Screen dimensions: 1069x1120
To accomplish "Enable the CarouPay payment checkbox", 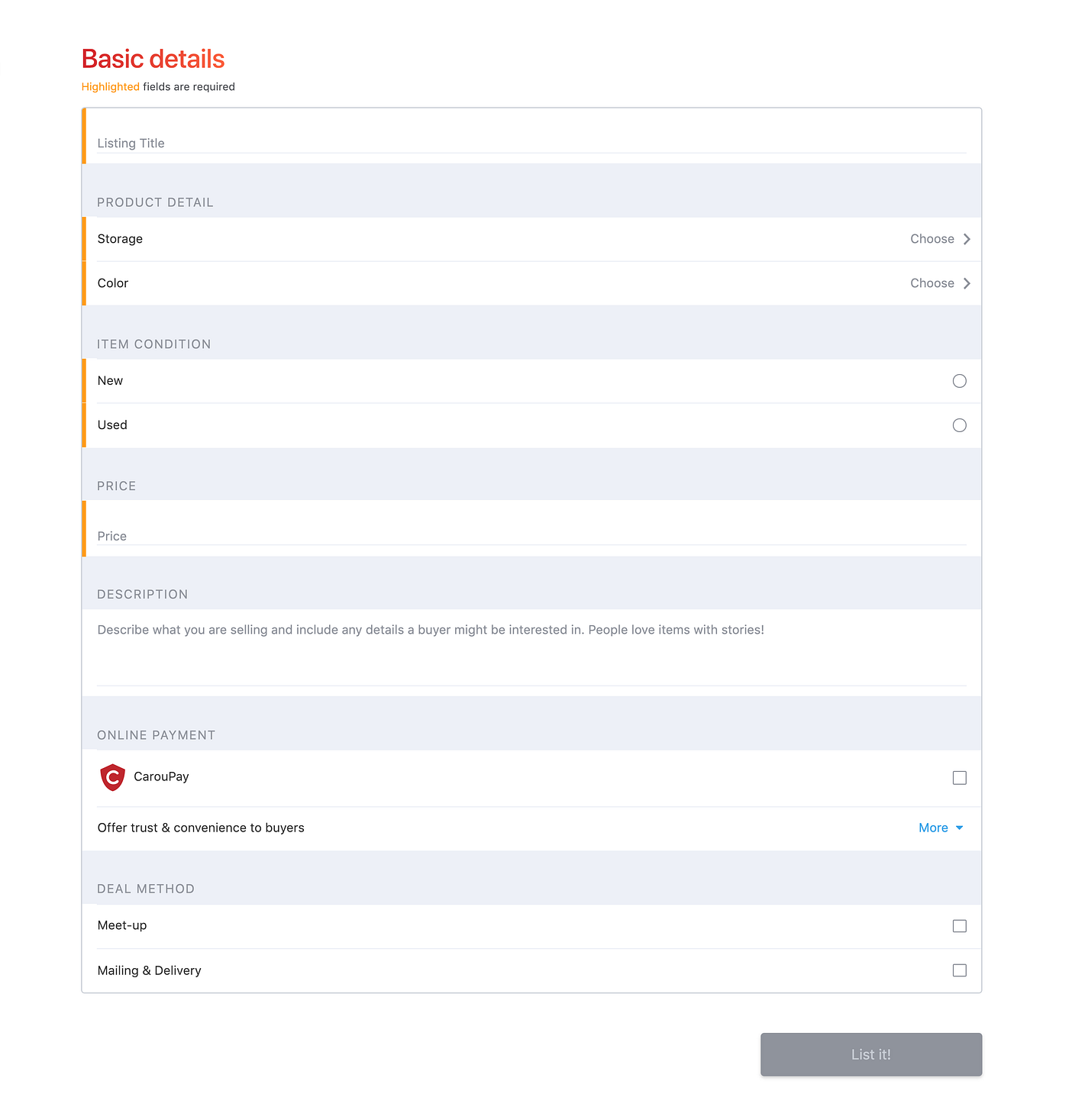I will (959, 777).
